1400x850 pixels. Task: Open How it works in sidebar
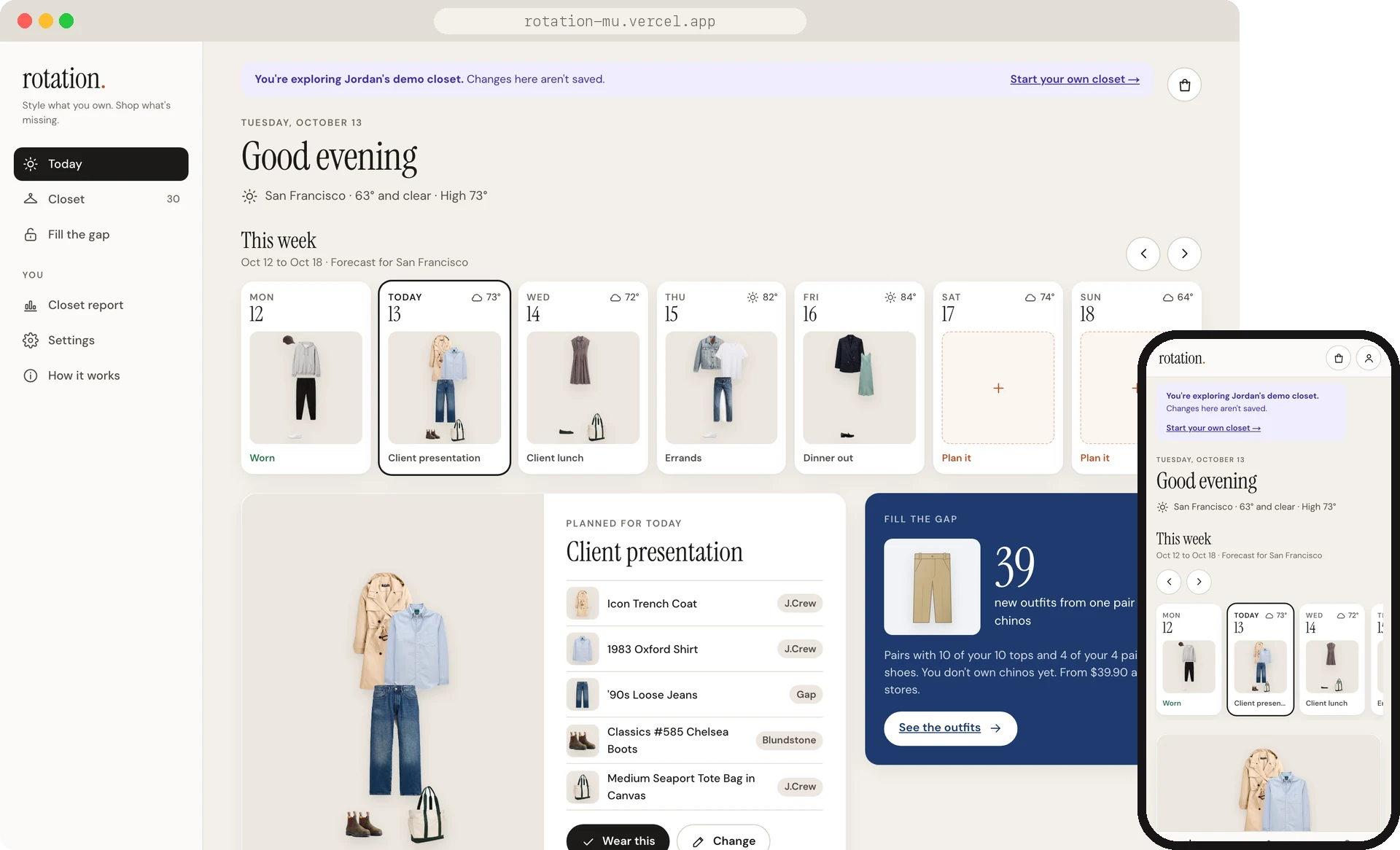pyautogui.click(x=101, y=375)
